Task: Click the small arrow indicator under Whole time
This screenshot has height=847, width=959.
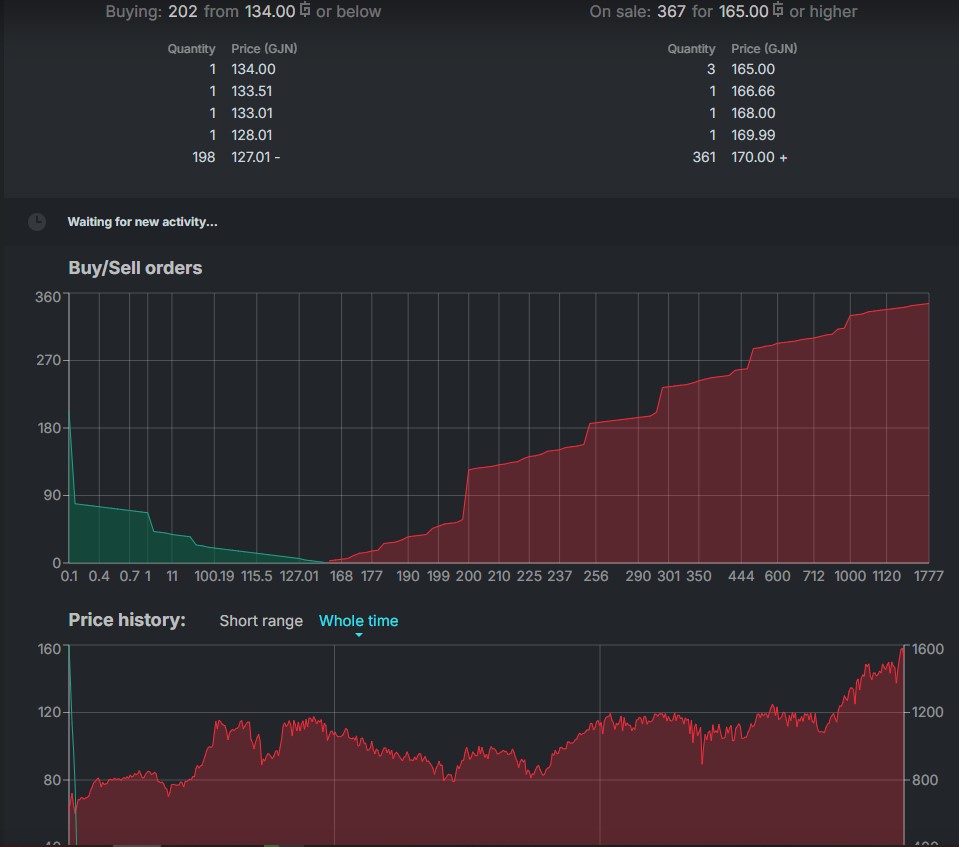Action: (x=359, y=635)
